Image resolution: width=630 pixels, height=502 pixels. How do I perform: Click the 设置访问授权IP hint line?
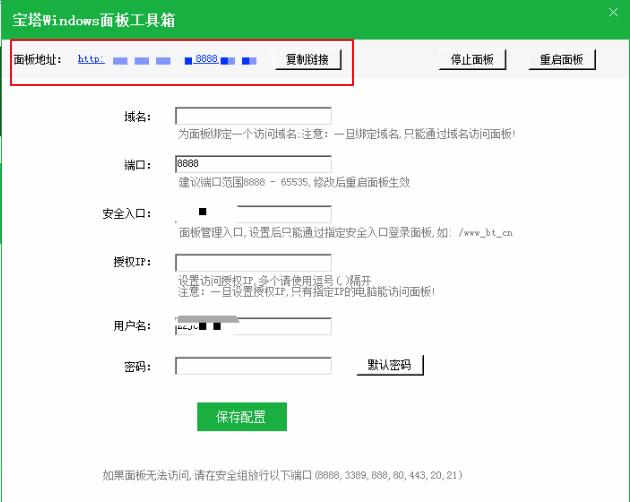274,280
